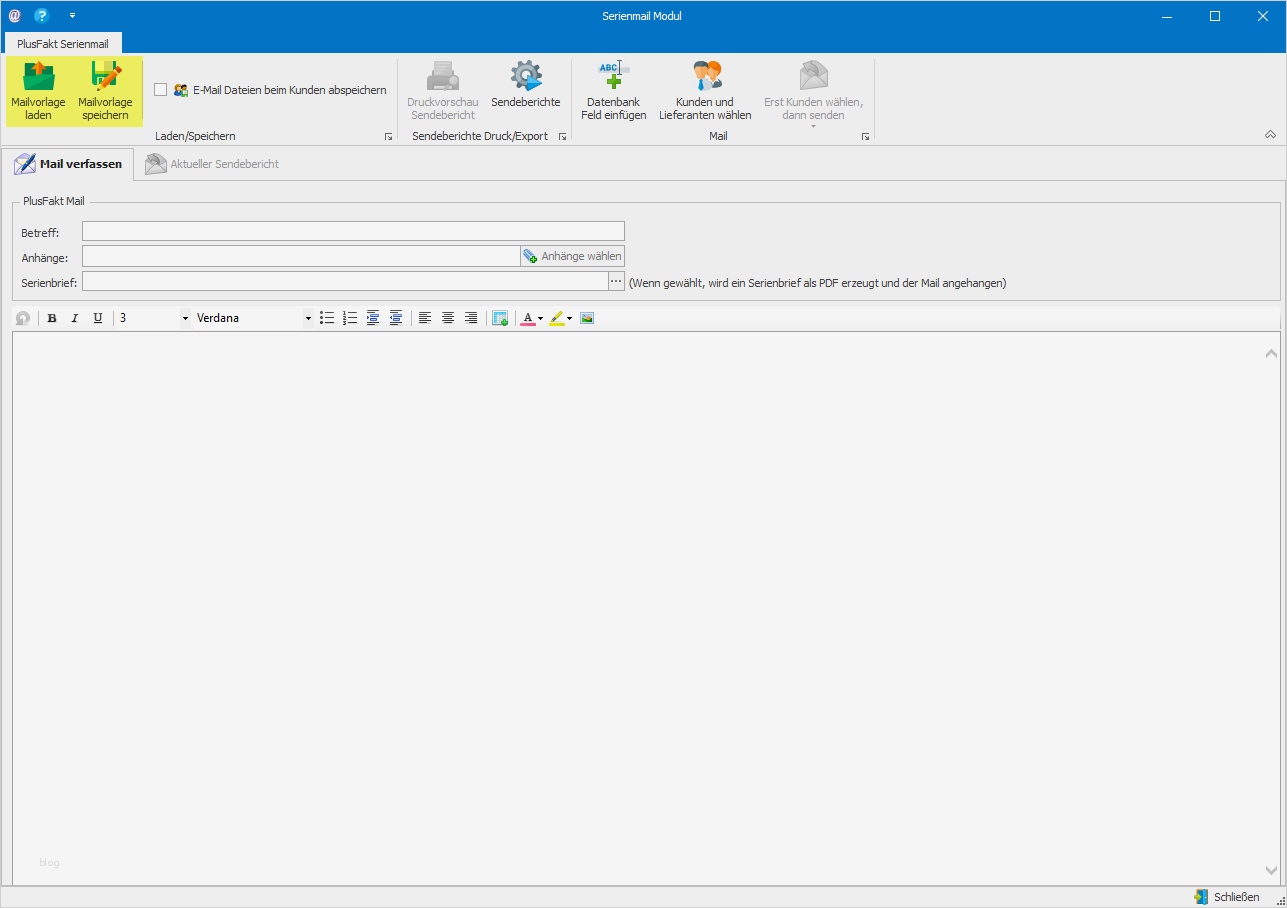Open the Verdana font dropdown
This screenshot has width=1287, height=908.
pyautogui.click(x=308, y=318)
